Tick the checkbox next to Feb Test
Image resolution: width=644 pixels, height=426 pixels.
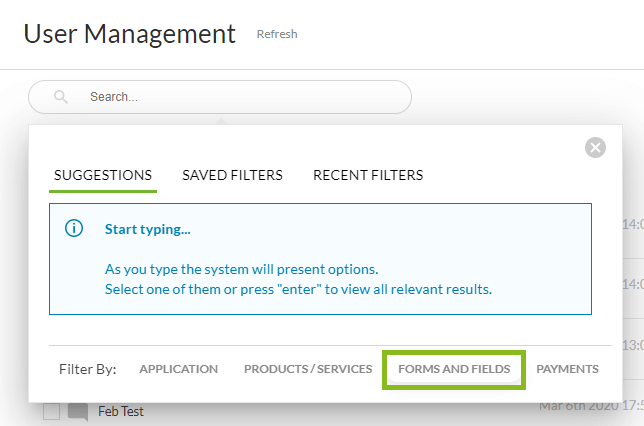tap(52, 411)
